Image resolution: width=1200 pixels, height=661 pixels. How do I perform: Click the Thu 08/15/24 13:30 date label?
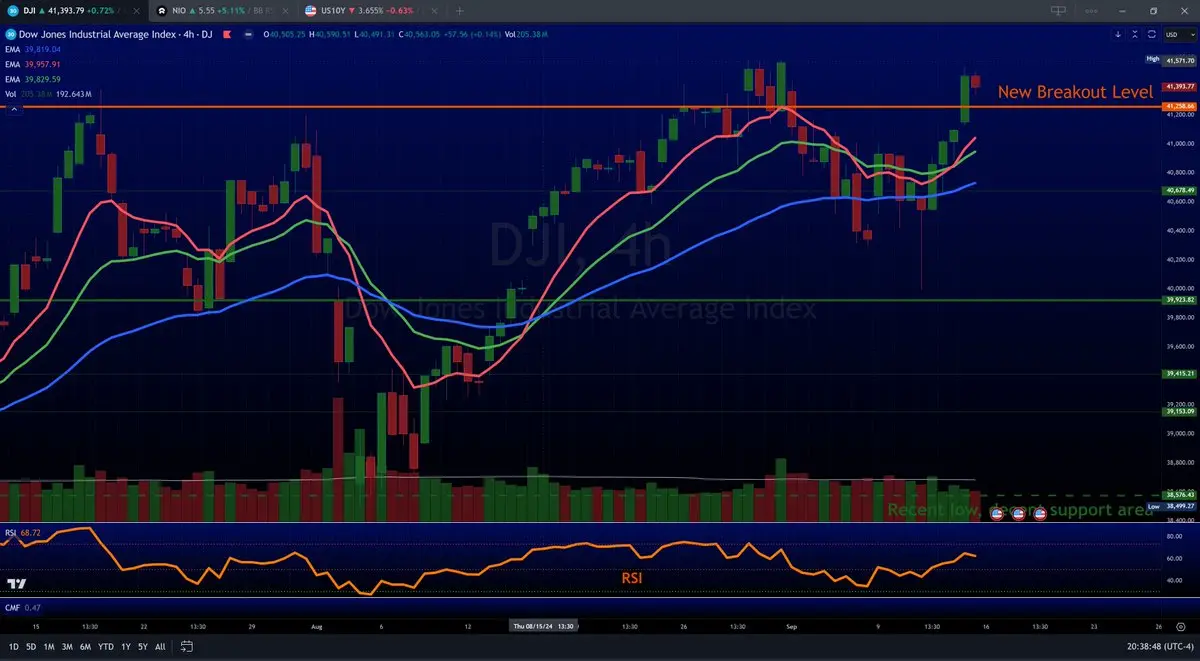pyautogui.click(x=541, y=626)
